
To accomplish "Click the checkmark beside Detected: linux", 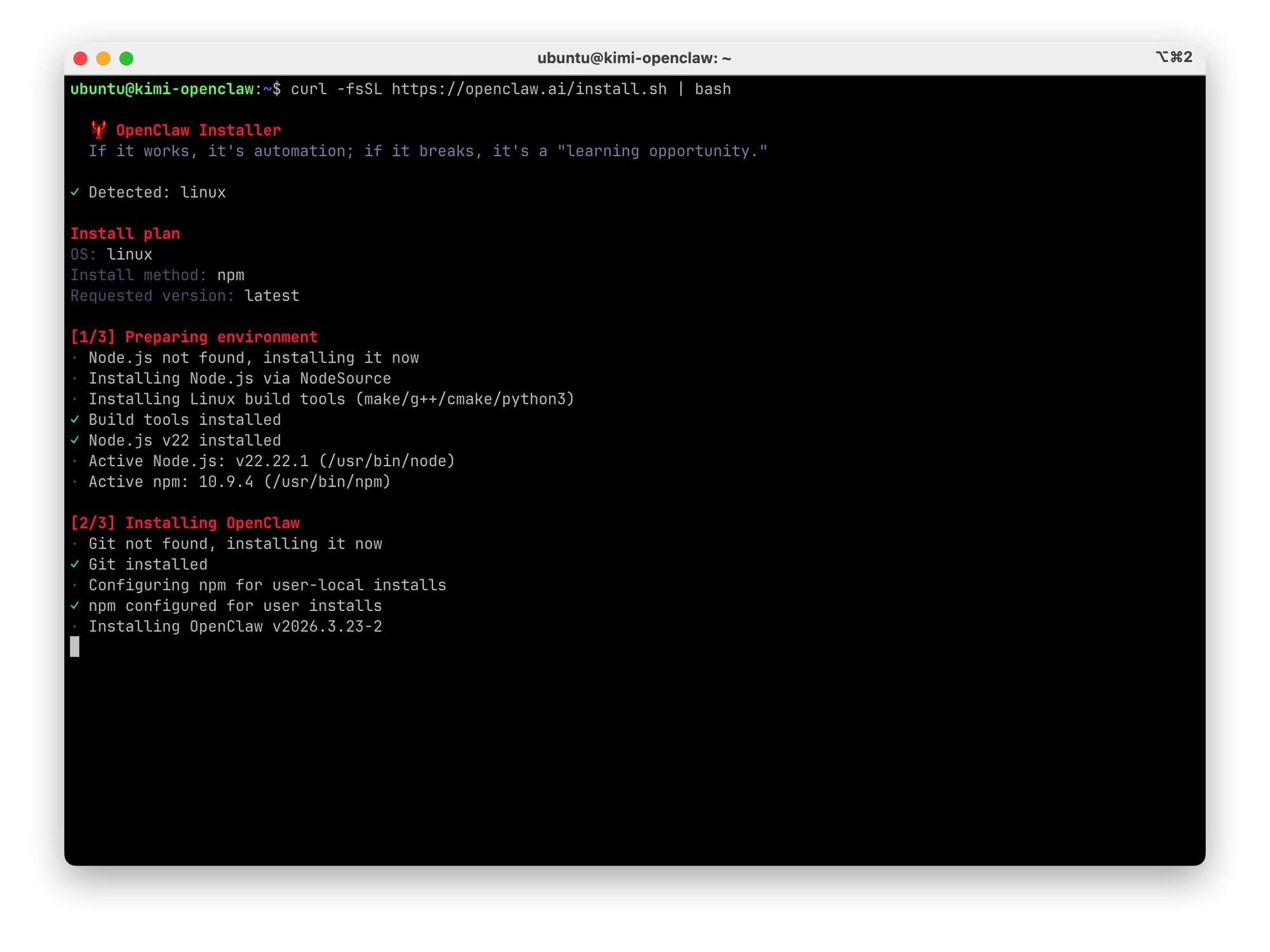I will tap(75, 192).
